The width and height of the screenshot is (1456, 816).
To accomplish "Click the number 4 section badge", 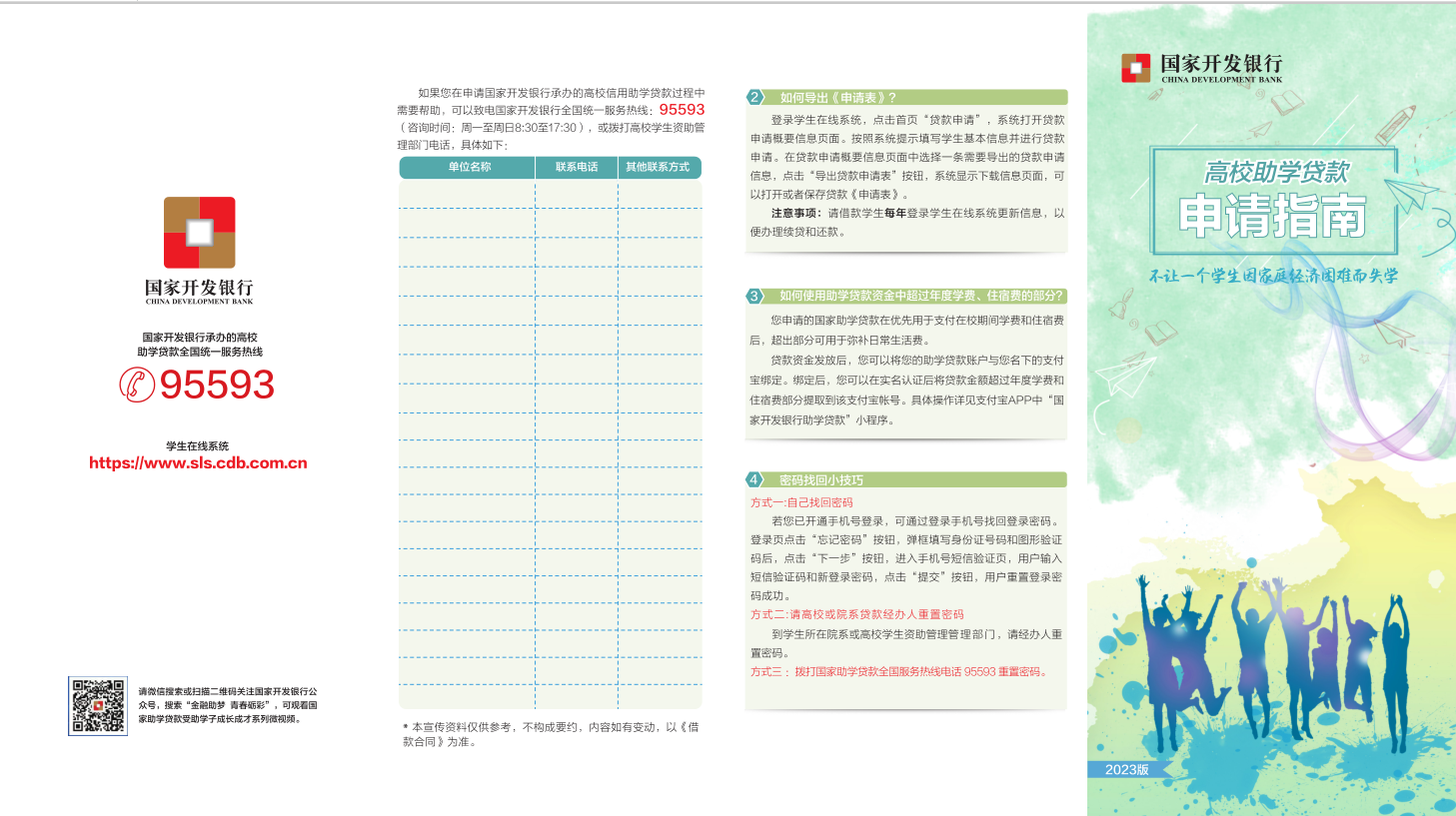I will [x=755, y=480].
